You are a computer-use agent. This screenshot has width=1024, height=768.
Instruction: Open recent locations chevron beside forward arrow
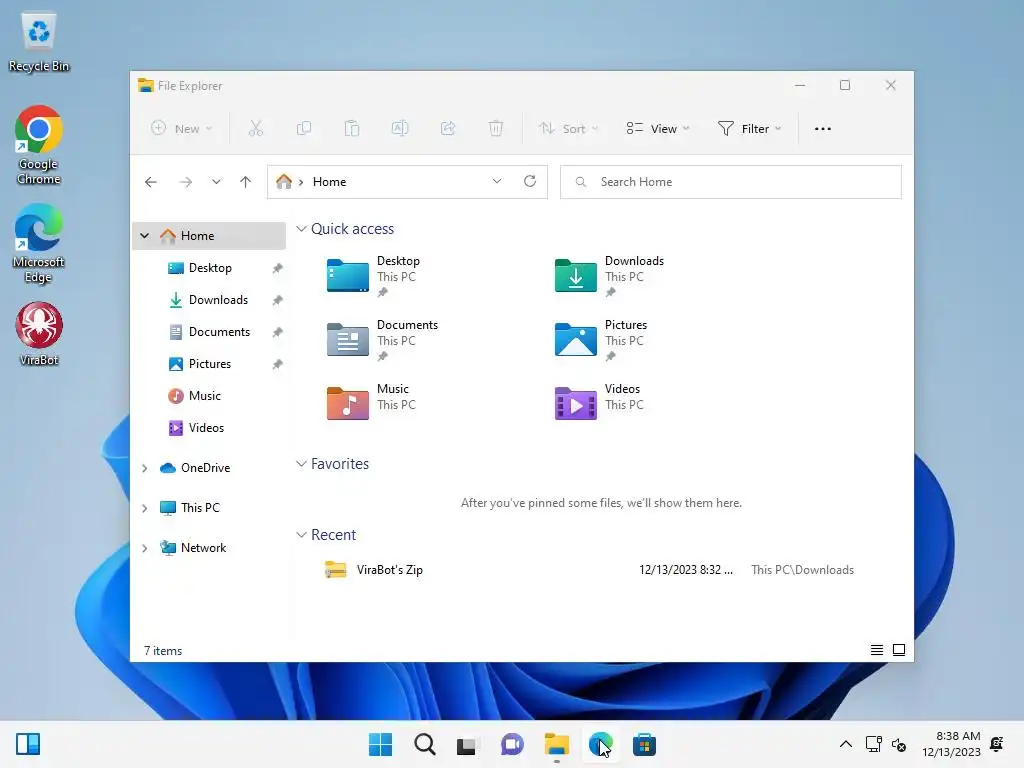coord(216,182)
